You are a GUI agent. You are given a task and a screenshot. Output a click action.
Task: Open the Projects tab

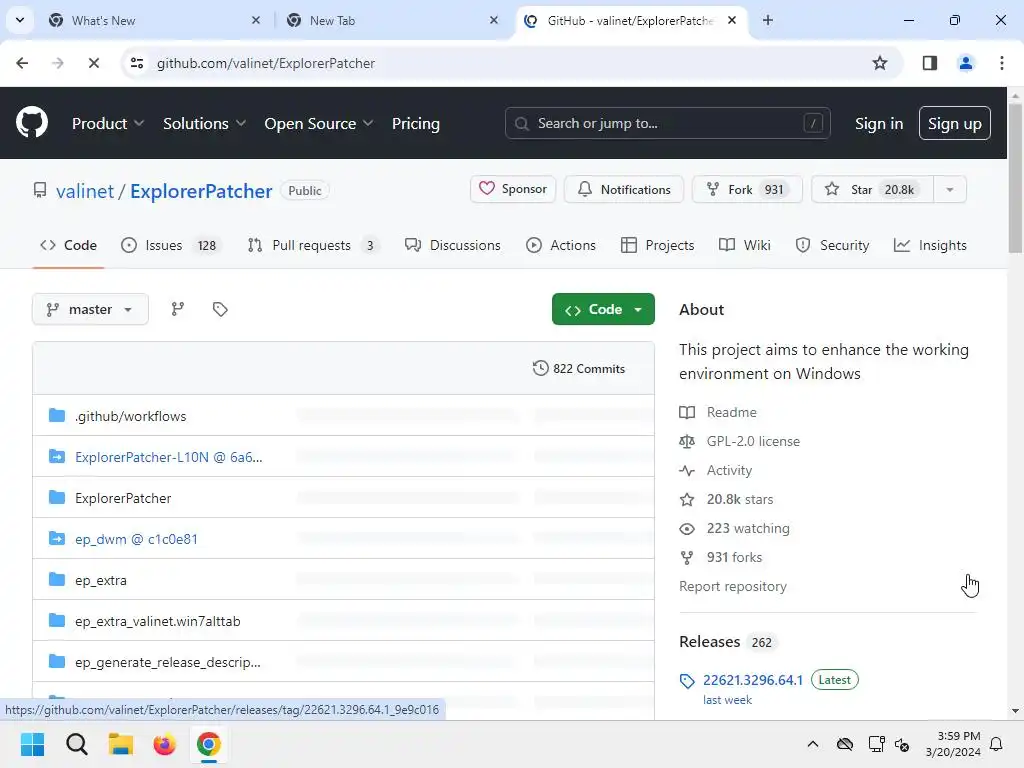tap(657, 245)
